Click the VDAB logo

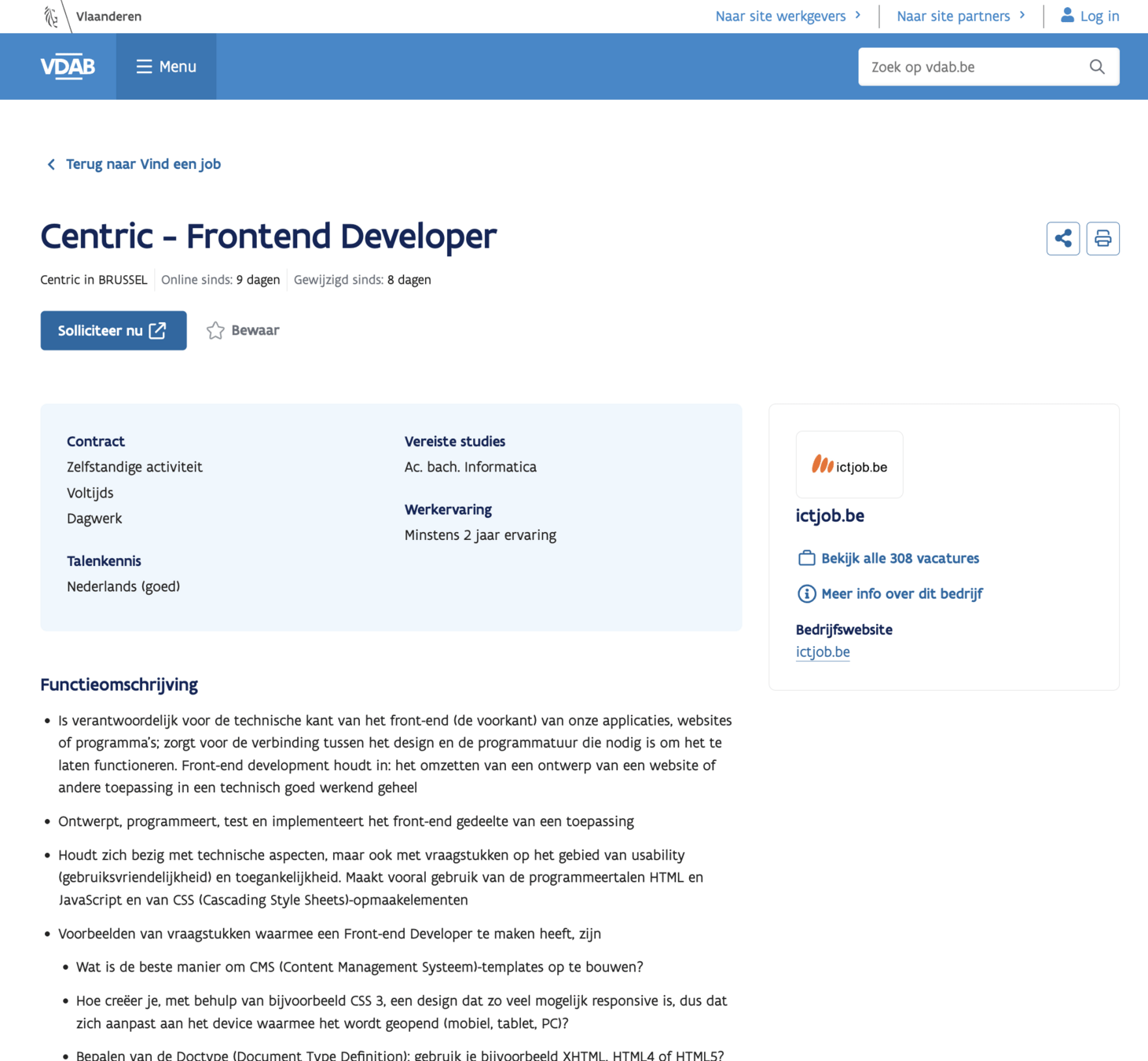pos(68,67)
